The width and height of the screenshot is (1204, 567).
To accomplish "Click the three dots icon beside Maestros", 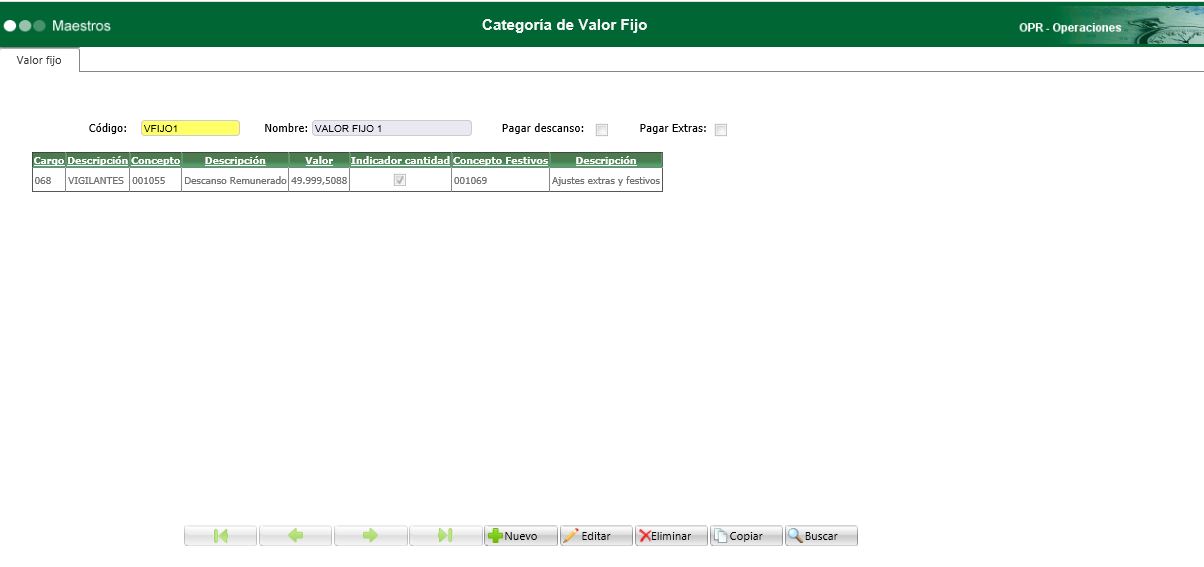I will [x=25, y=26].
